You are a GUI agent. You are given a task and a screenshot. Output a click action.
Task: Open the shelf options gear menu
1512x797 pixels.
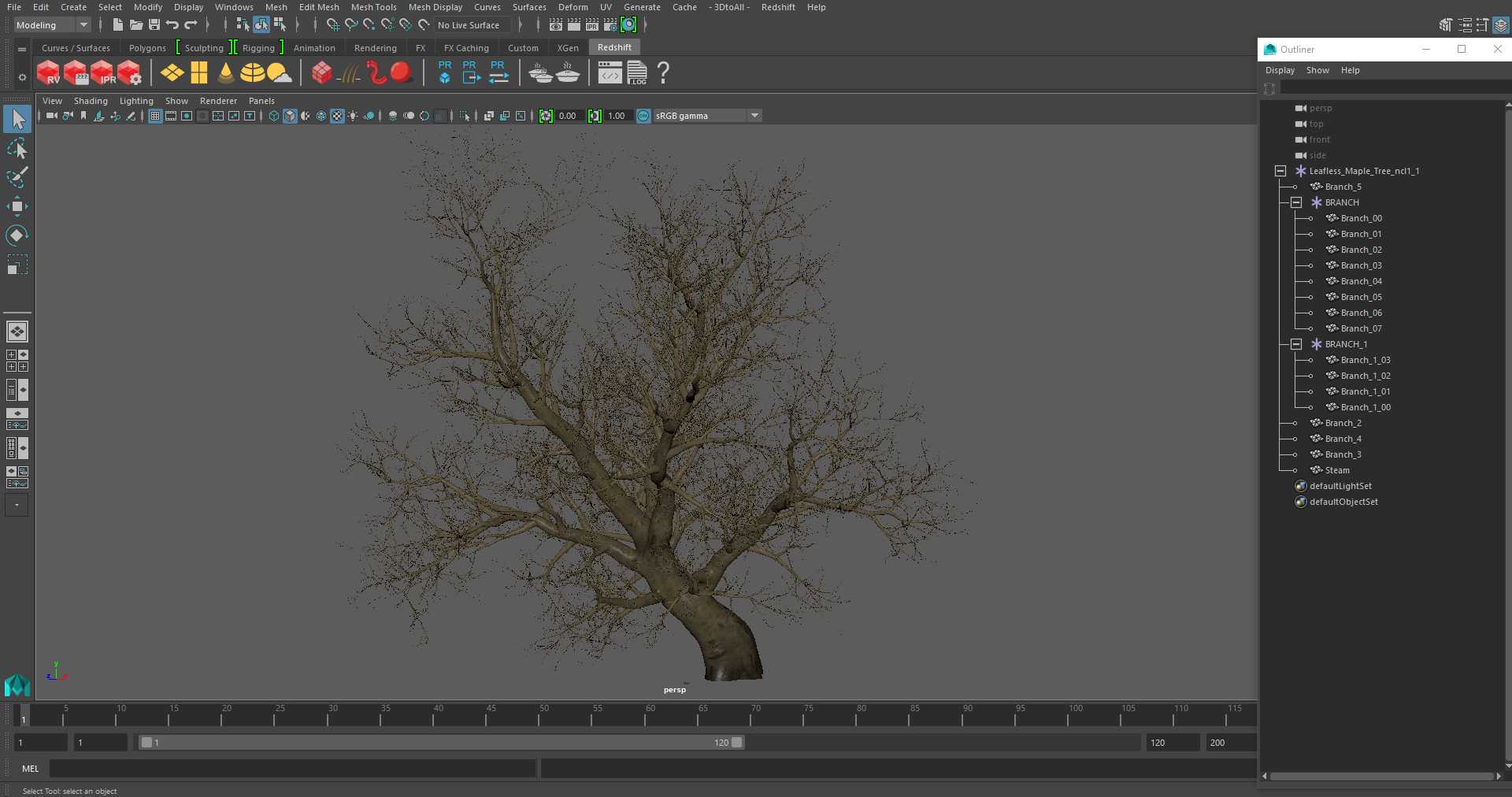click(x=22, y=77)
